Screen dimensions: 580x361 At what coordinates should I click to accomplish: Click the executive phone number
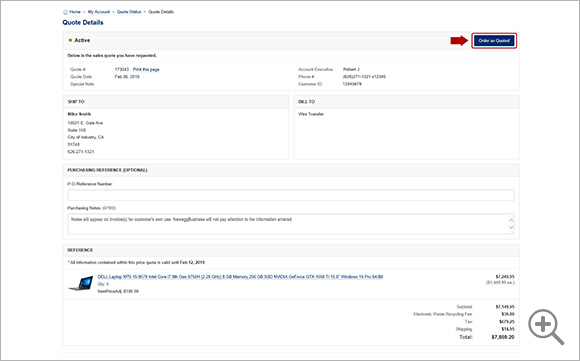click(x=364, y=77)
